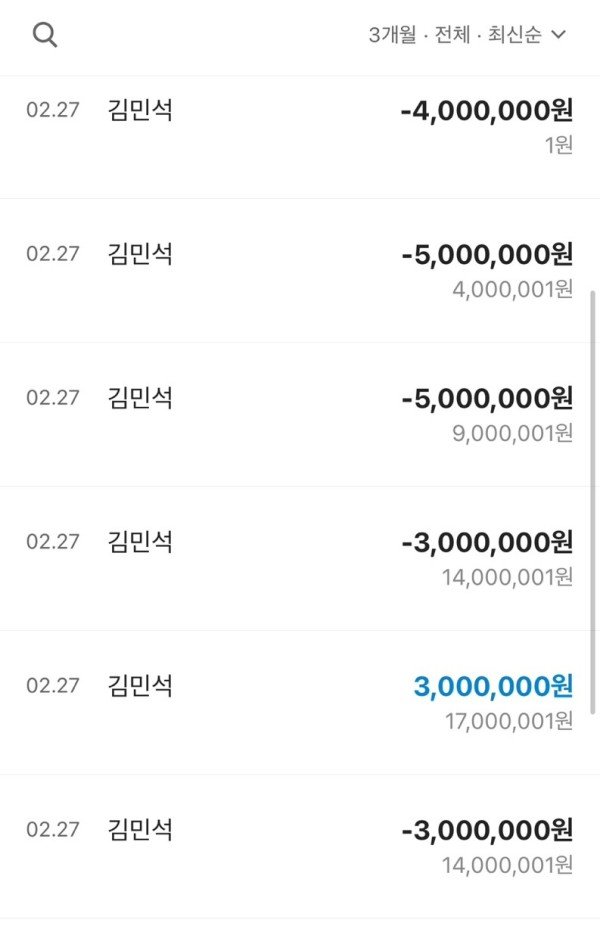Tap the 4,000,001원 balance text

tap(511, 289)
